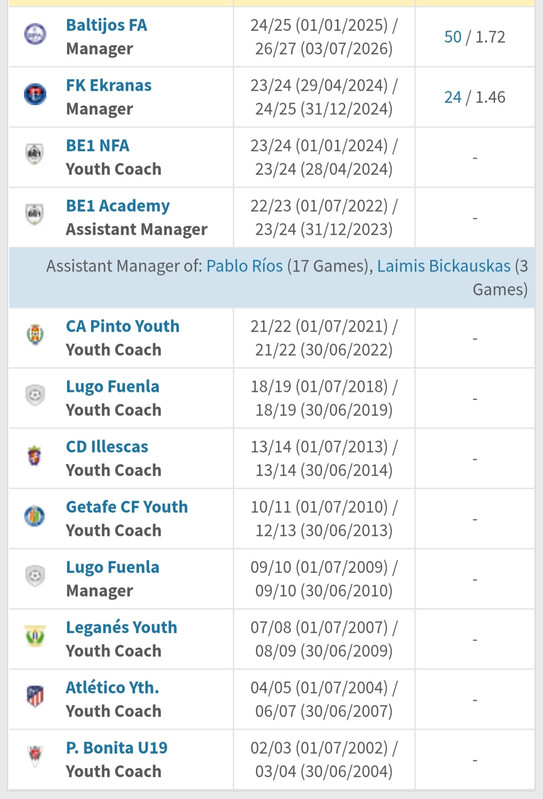Click the CD Illescas crest icon
This screenshot has height=799, width=543.
[35, 455]
